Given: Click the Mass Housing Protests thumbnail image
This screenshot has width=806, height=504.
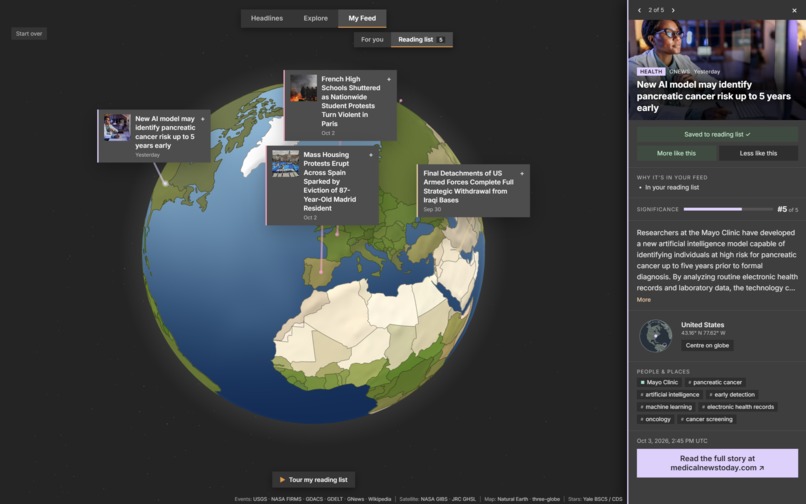Looking at the screenshot, I should point(285,164).
